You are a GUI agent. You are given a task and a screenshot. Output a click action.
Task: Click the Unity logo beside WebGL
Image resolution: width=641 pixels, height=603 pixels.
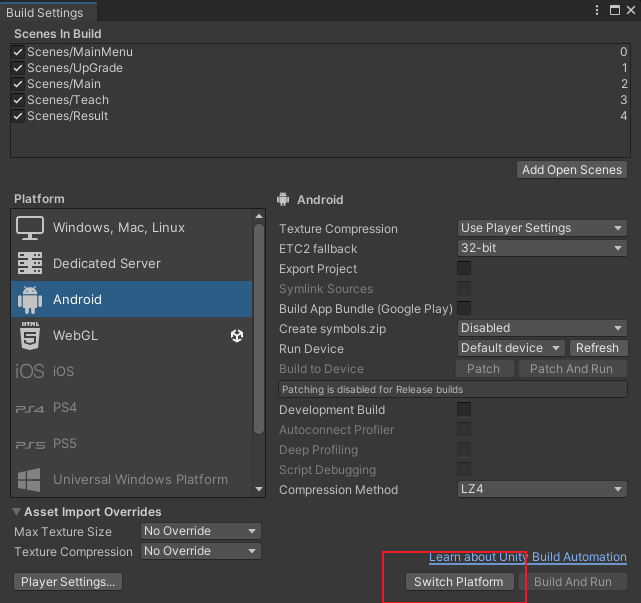(x=237, y=336)
